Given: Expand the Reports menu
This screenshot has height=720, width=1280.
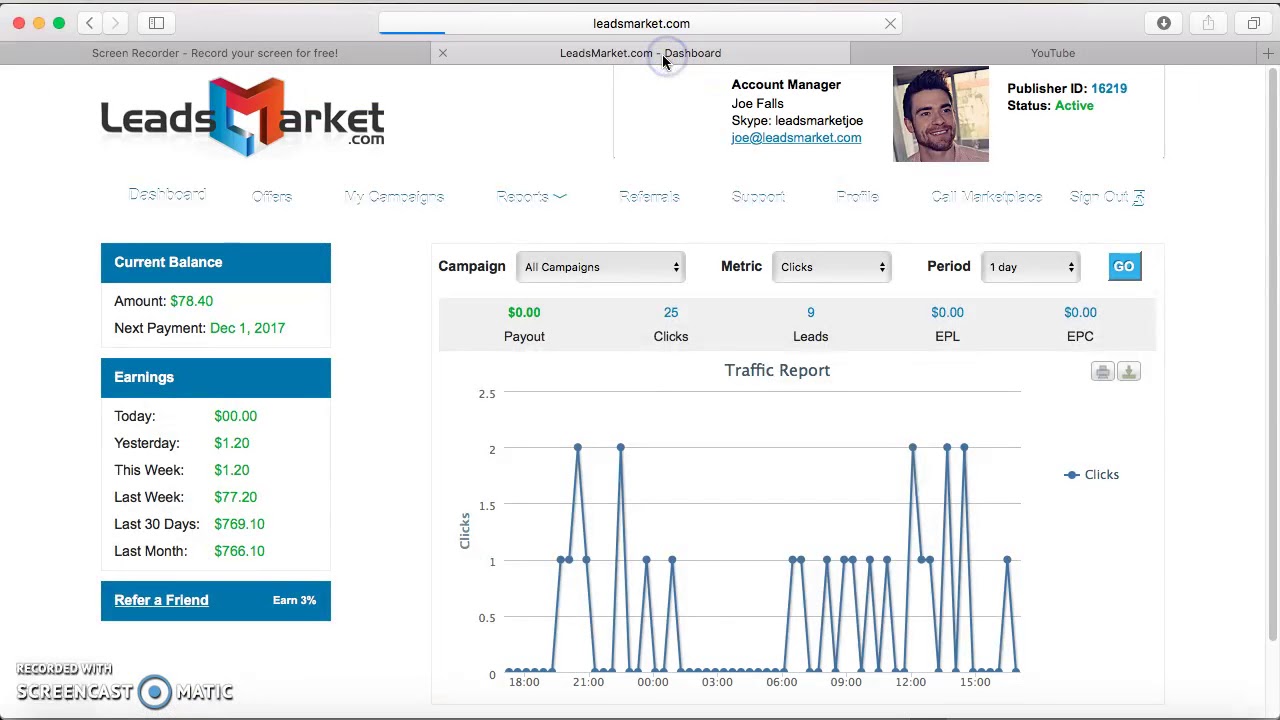Looking at the screenshot, I should pos(531,197).
